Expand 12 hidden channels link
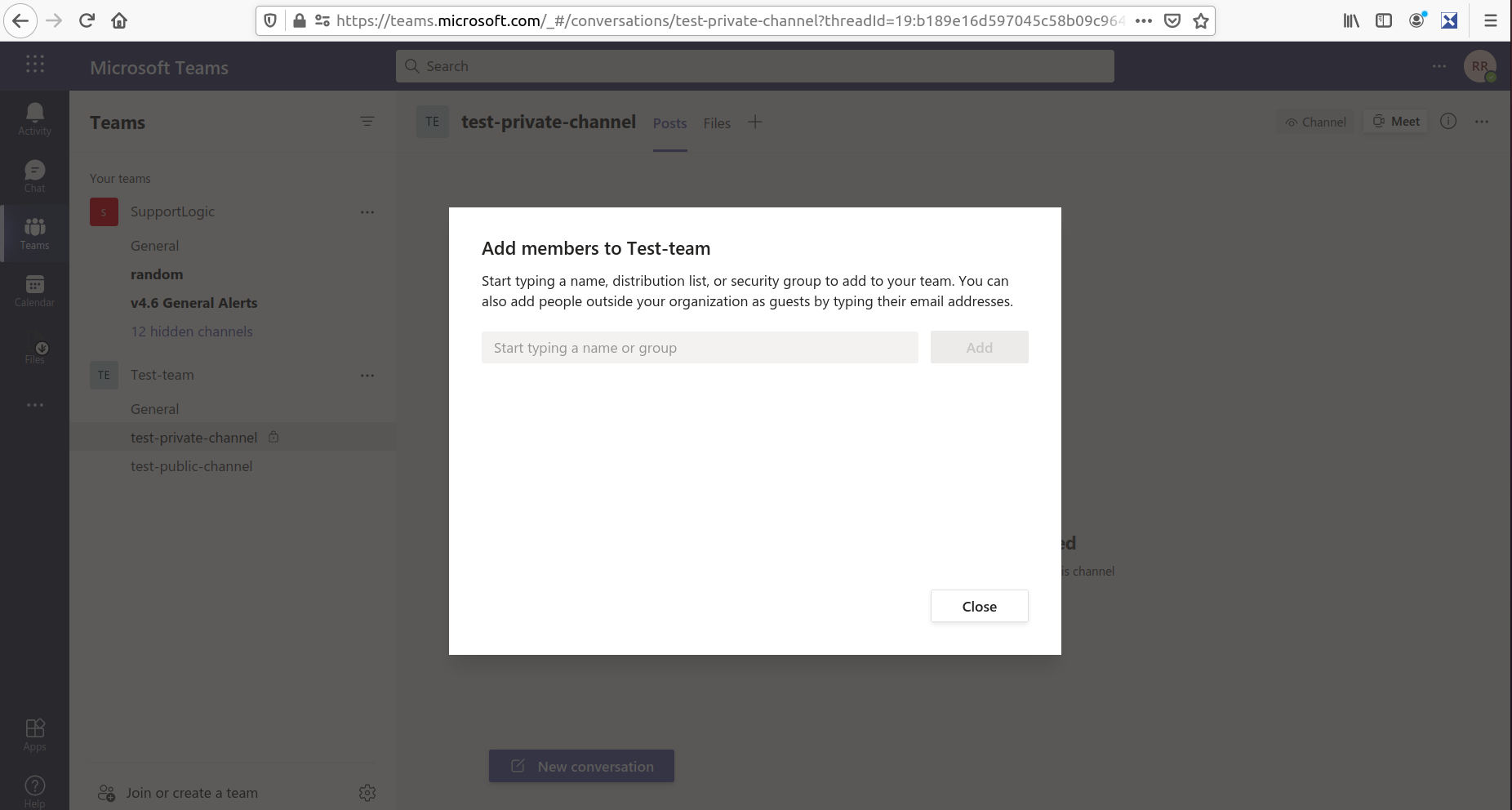The image size is (1512, 810). 192,332
